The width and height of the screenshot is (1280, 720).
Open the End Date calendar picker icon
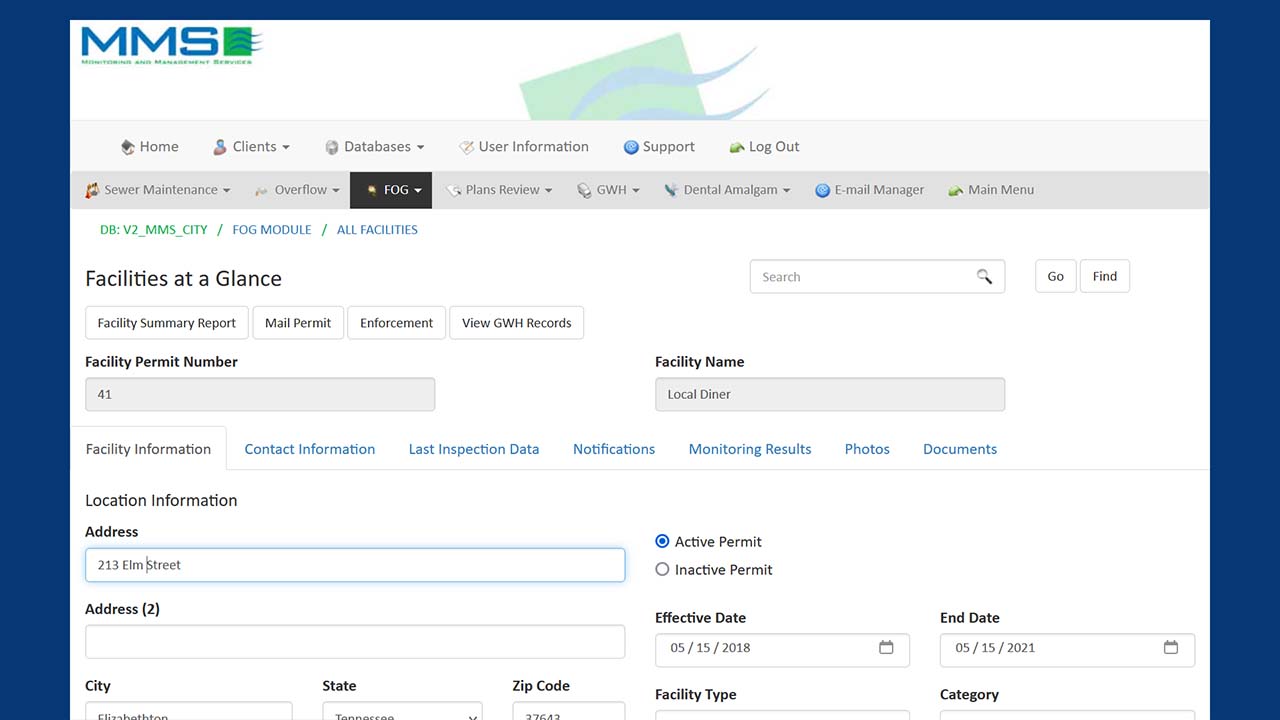pos(1171,648)
